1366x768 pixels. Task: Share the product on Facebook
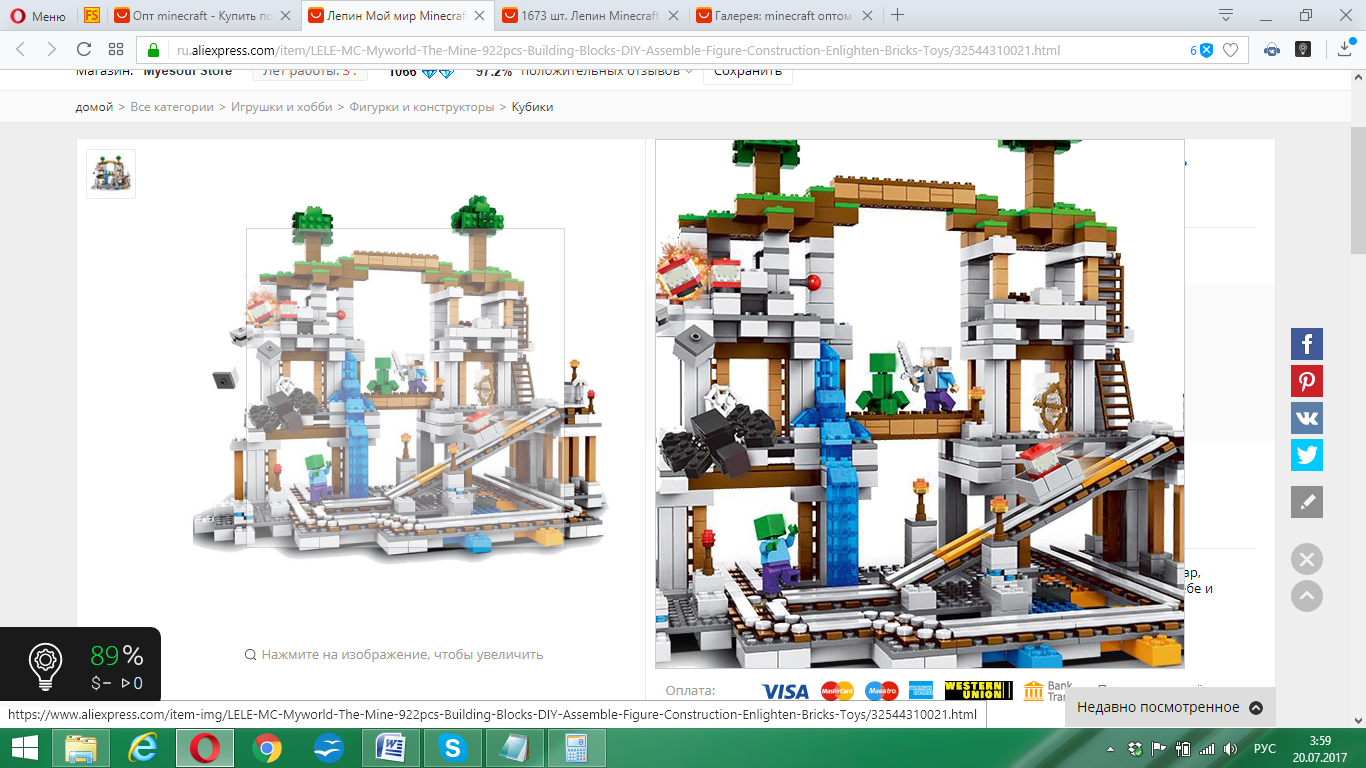pyautogui.click(x=1307, y=344)
